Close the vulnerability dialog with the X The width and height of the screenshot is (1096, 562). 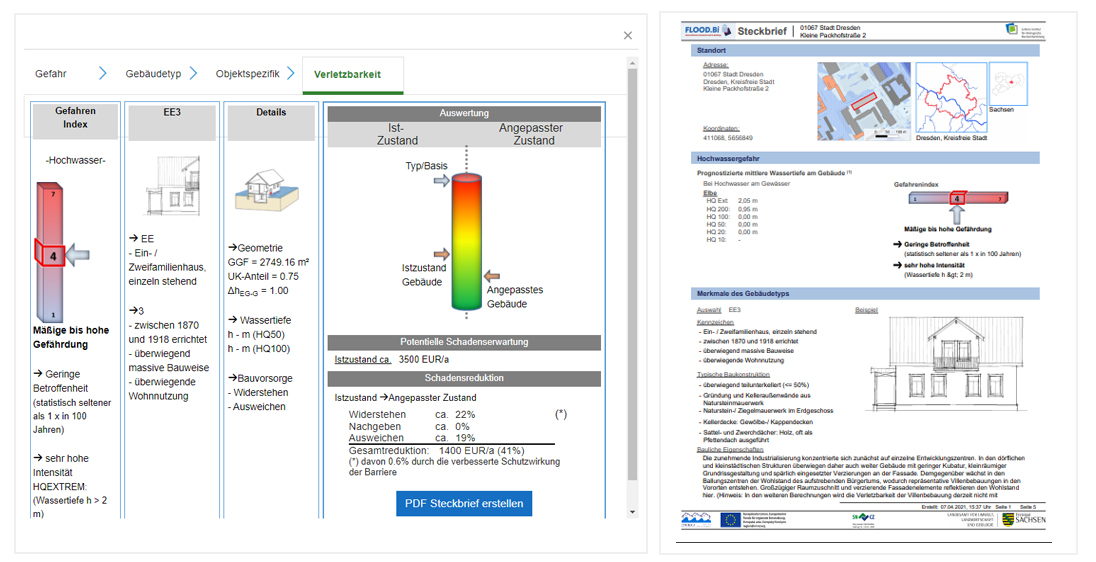point(628,36)
